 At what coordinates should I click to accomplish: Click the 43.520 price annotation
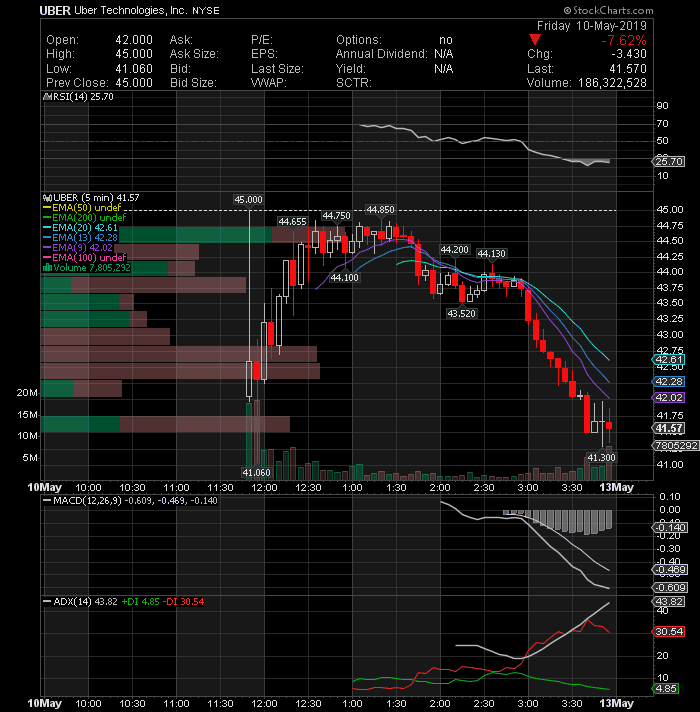coord(461,313)
